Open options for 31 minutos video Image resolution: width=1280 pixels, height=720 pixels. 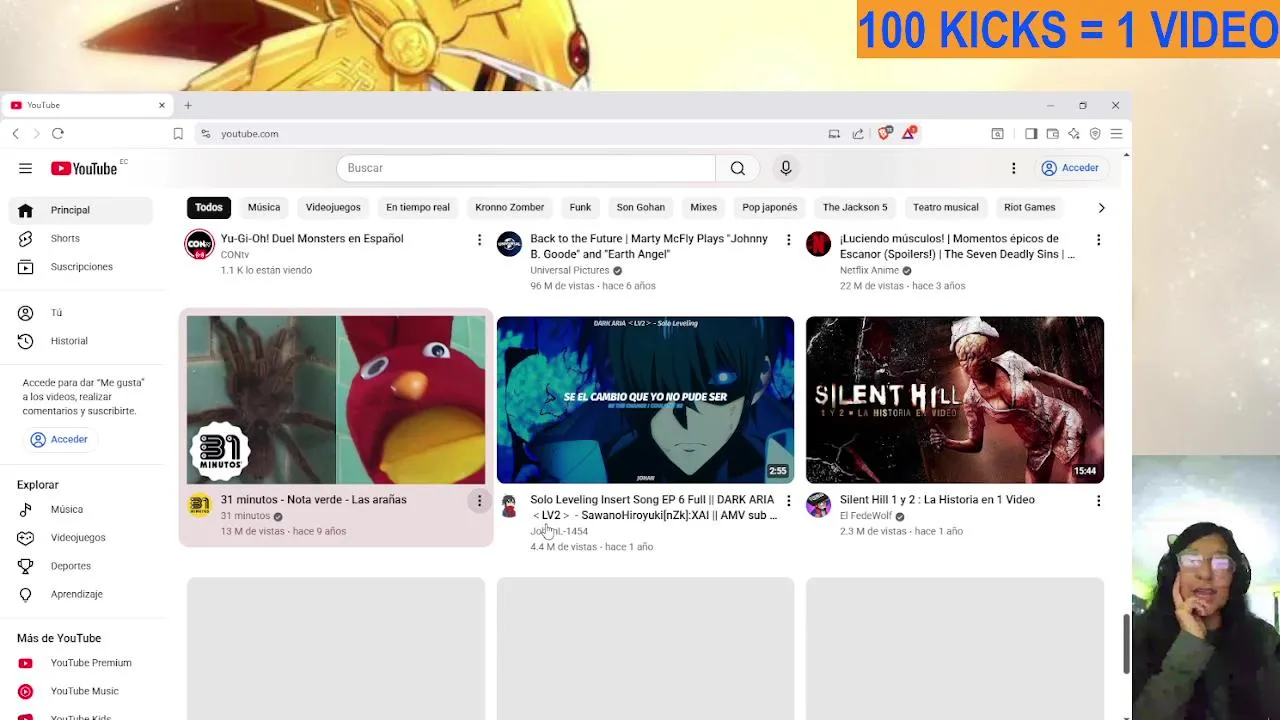click(479, 501)
